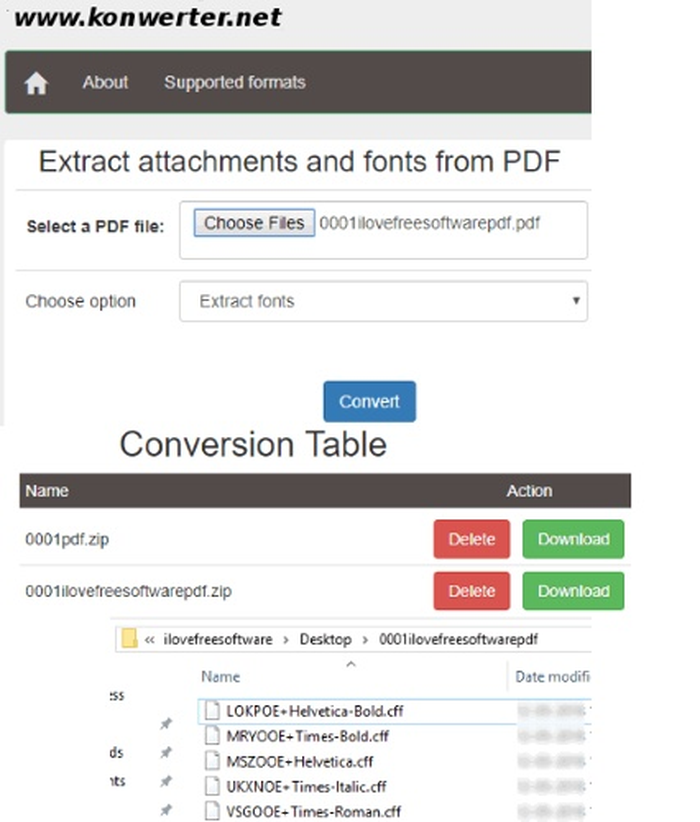700x822 pixels.
Task: Delete the 0001pdf.zip entry
Action: [x=471, y=539]
